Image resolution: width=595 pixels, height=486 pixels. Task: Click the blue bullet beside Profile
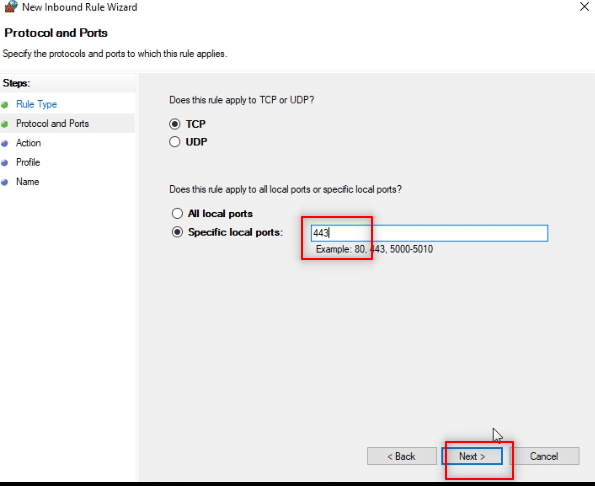click(x=5, y=163)
